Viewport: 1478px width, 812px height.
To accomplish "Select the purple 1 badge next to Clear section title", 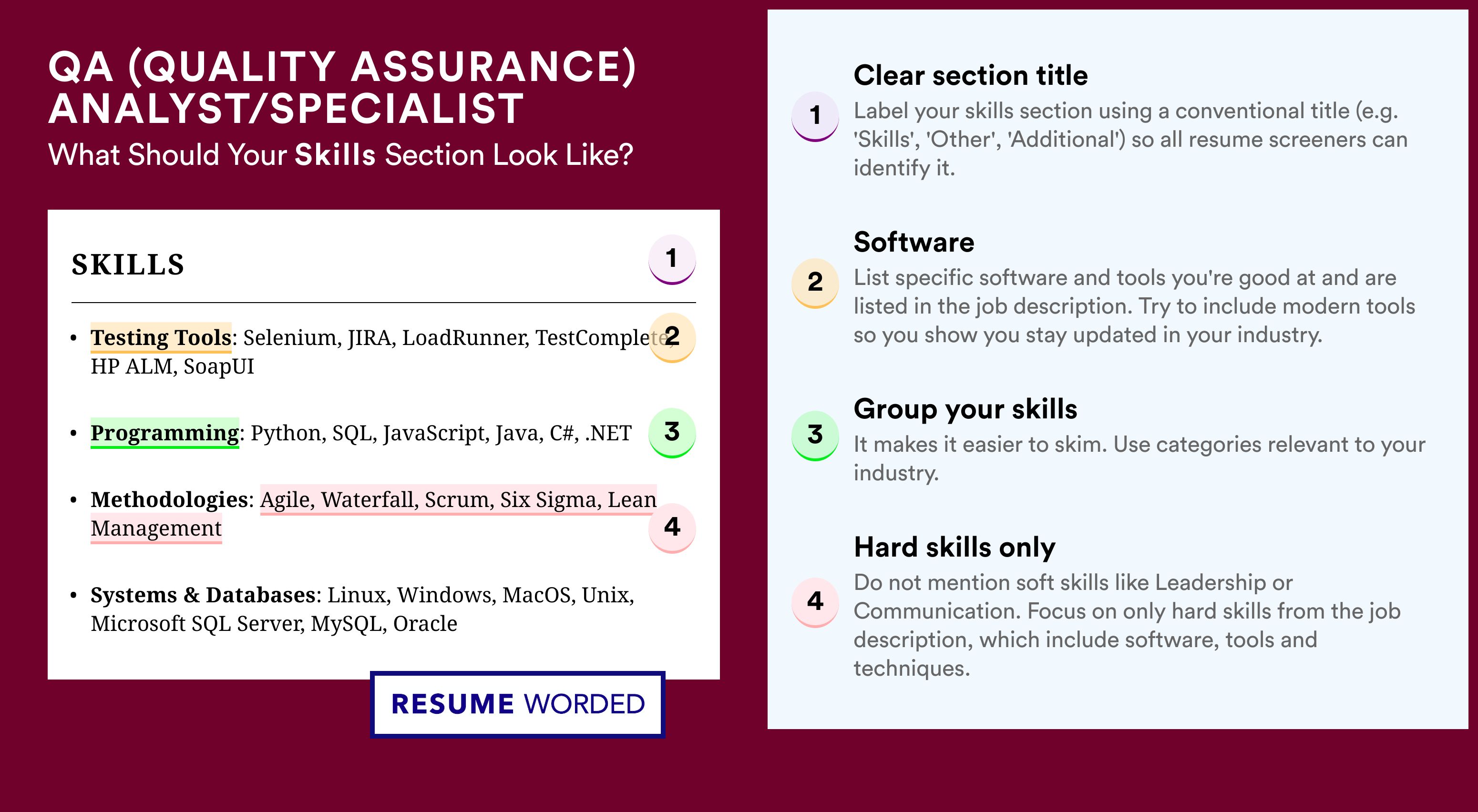I will tap(815, 116).
